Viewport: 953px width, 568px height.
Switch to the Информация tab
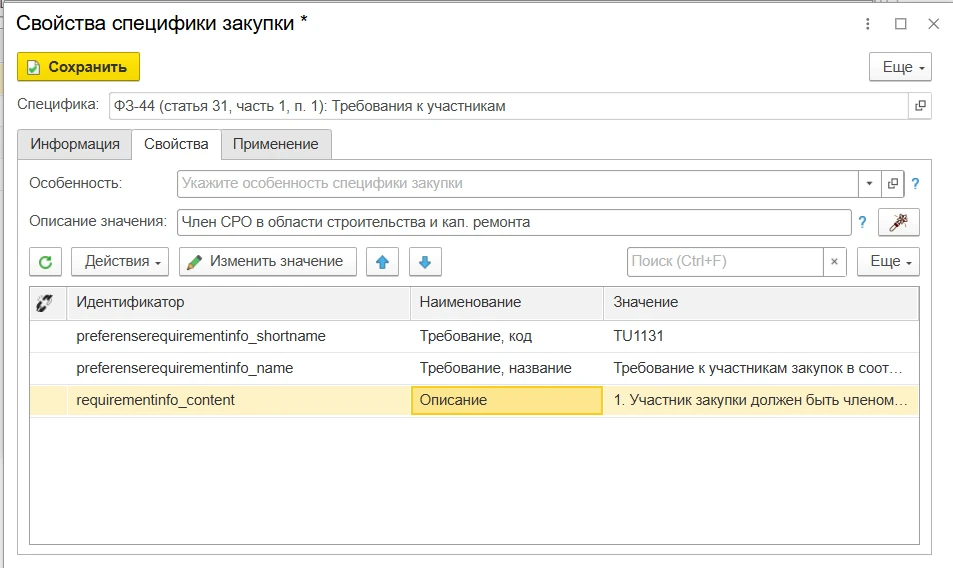point(75,145)
